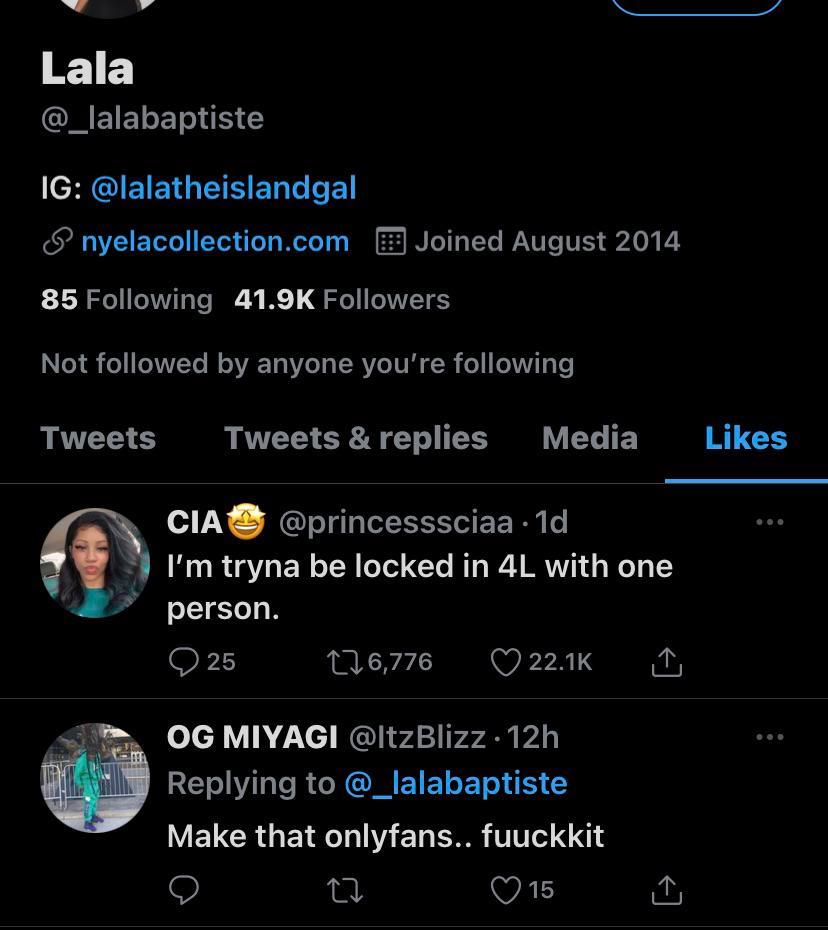Viewport: 828px width, 930px height.
Task: Open more options for CIA's tweet
Action: (x=769, y=522)
